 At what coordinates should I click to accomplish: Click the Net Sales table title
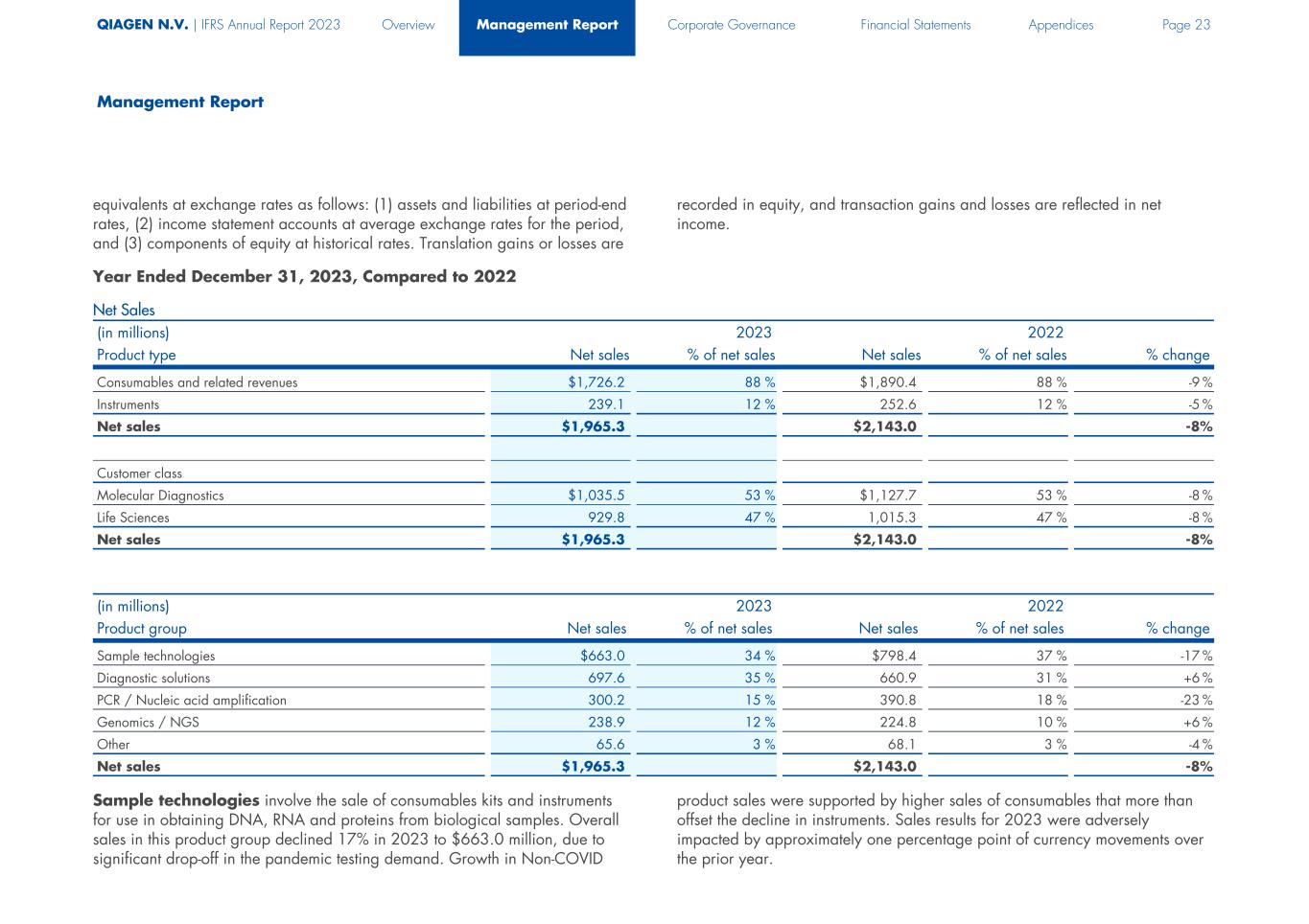tap(124, 310)
